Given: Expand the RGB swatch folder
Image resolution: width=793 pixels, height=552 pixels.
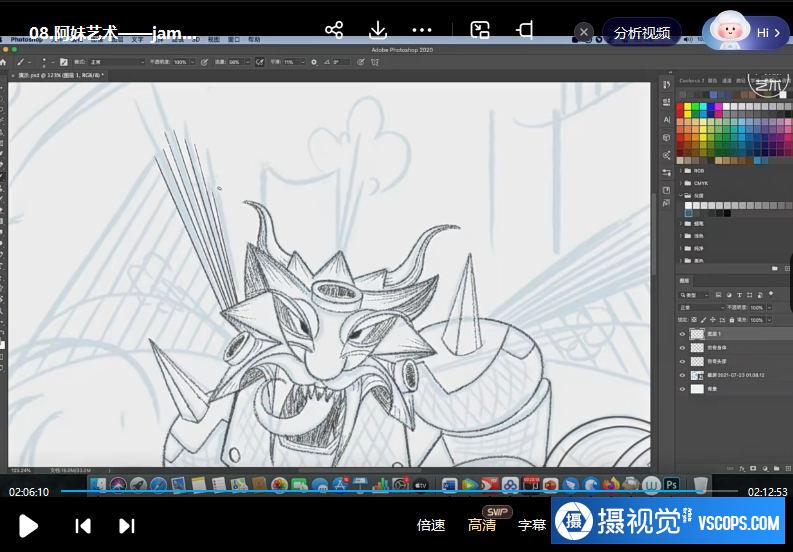Looking at the screenshot, I should [x=681, y=171].
